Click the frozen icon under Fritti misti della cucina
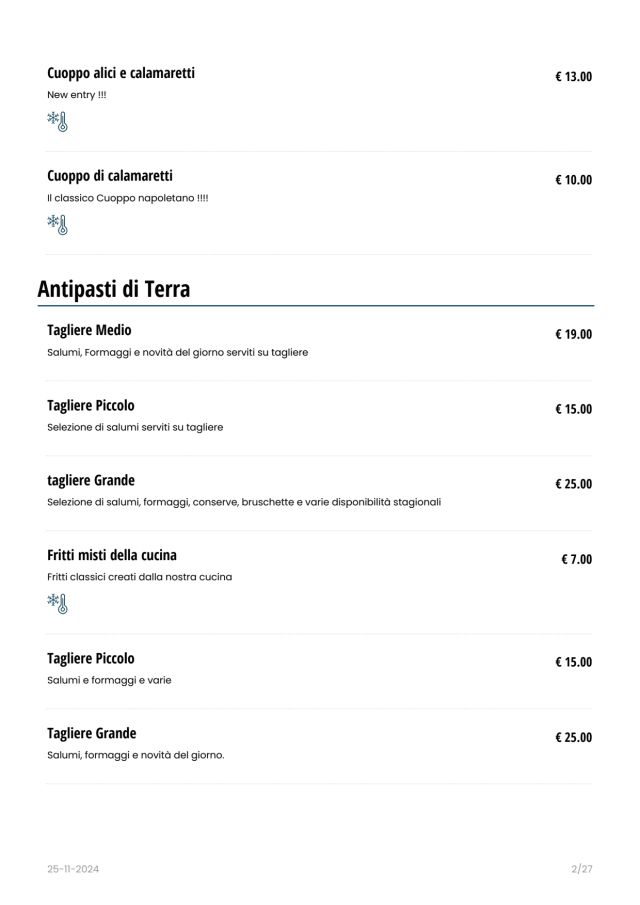 click(x=57, y=603)
